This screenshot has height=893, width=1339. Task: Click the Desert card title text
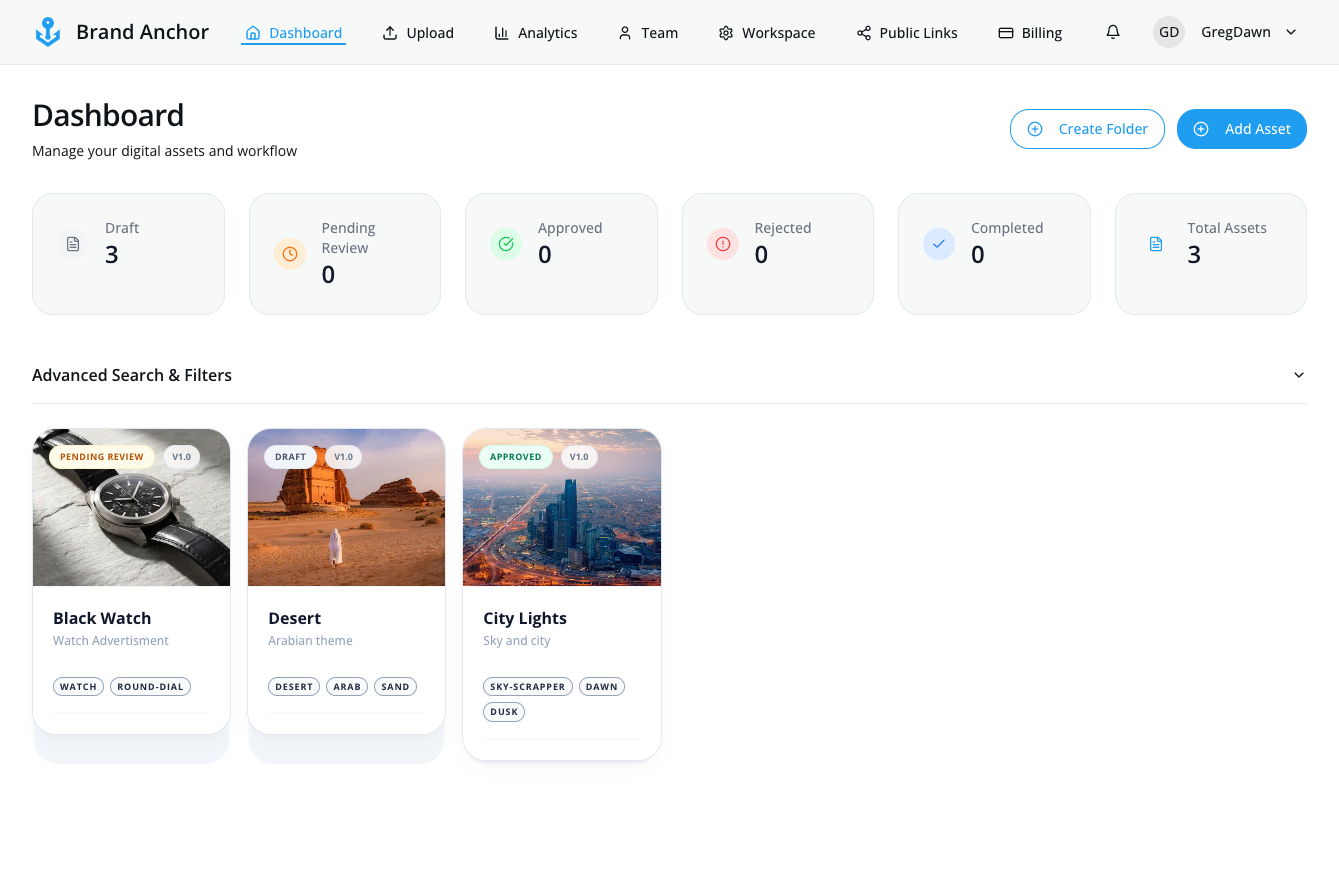295,618
